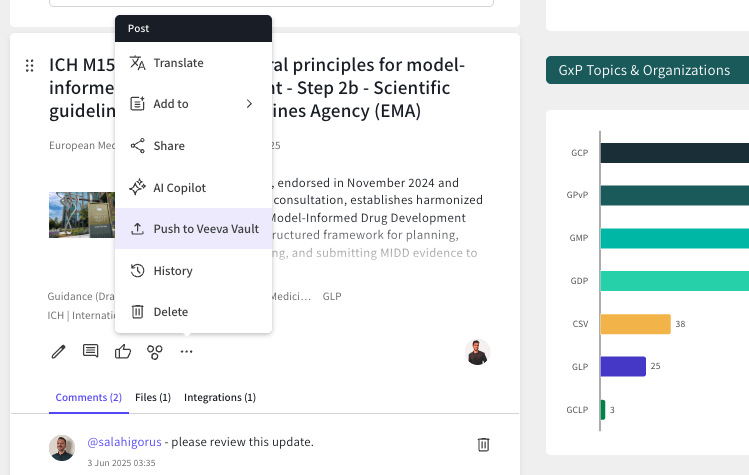The height and width of the screenshot is (475, 749).
Task: Like the post with thumbs-up icon
Action: (123, 351)
